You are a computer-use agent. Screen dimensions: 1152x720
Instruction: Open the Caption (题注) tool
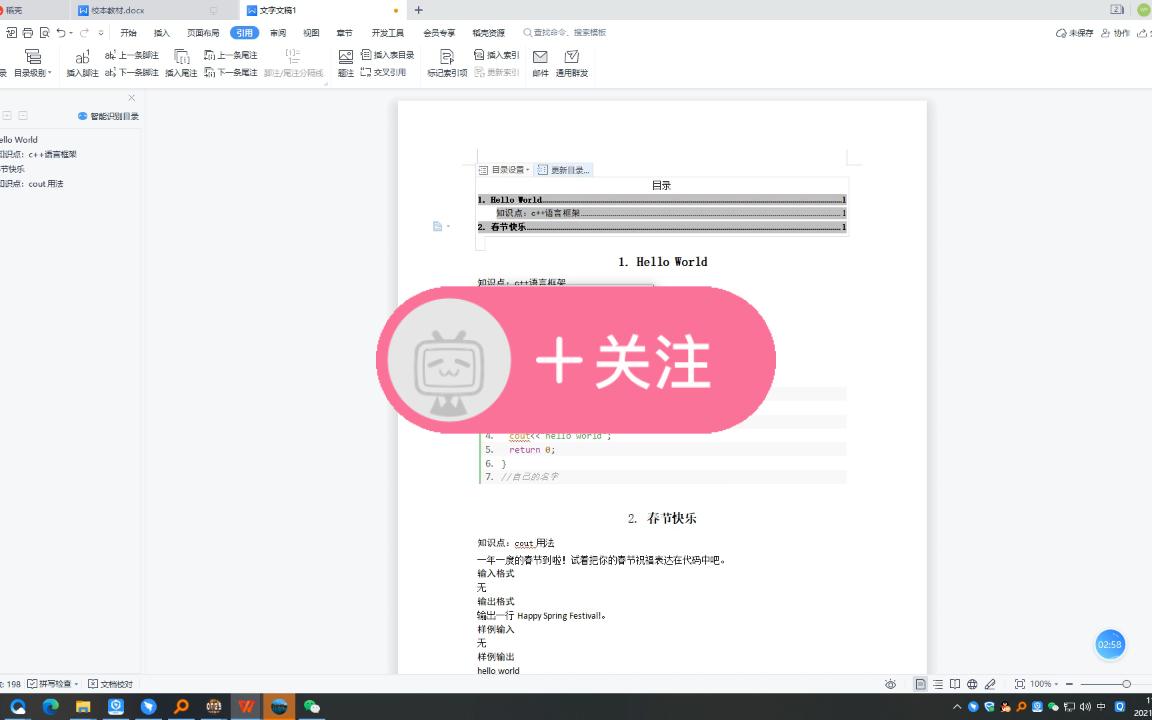[x=344, y=62]
